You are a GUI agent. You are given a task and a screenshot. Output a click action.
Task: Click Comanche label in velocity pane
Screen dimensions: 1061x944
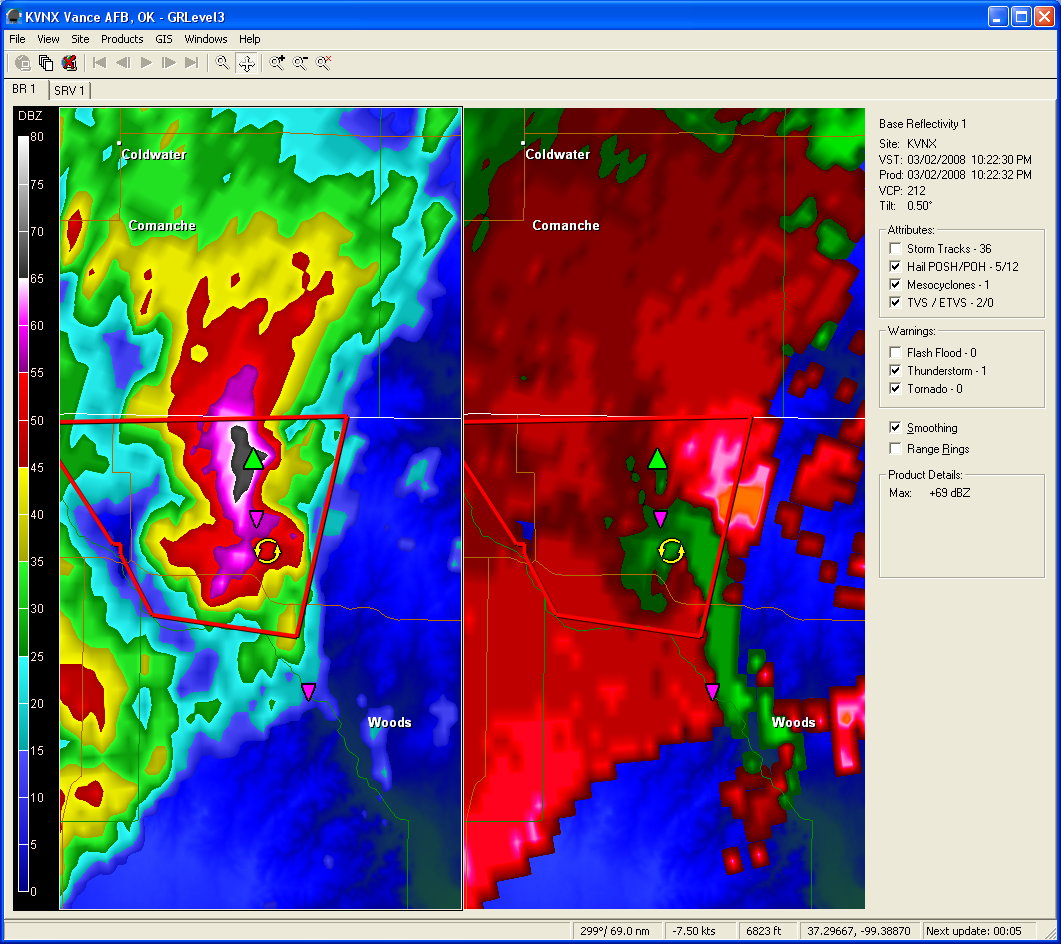pos(566,225)
